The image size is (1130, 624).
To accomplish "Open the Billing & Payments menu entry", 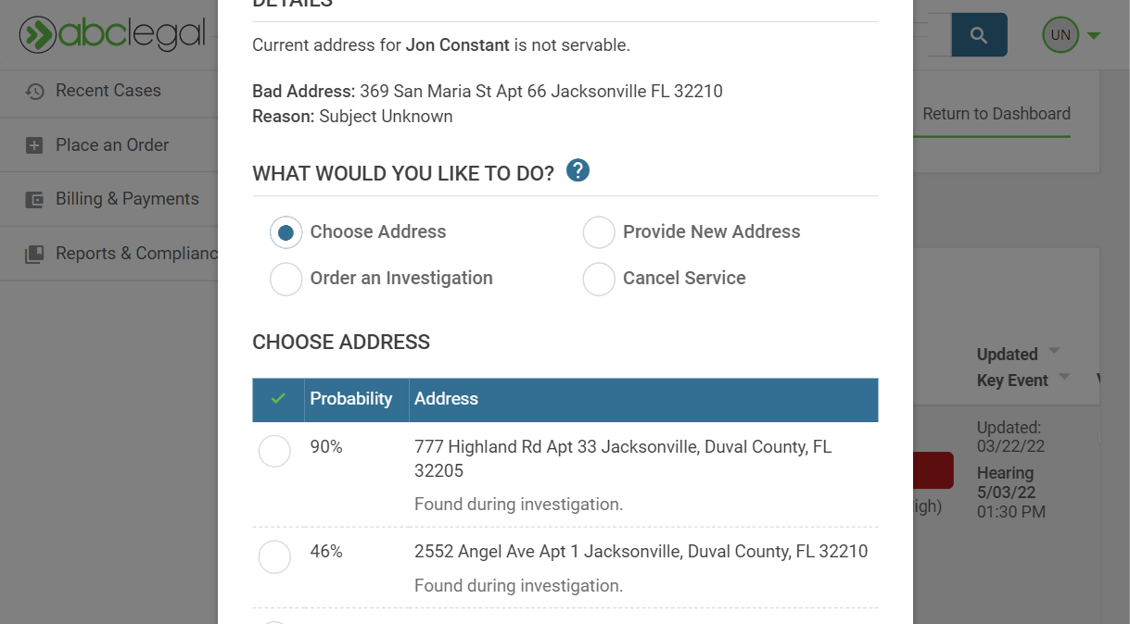I will coord(127,198).
